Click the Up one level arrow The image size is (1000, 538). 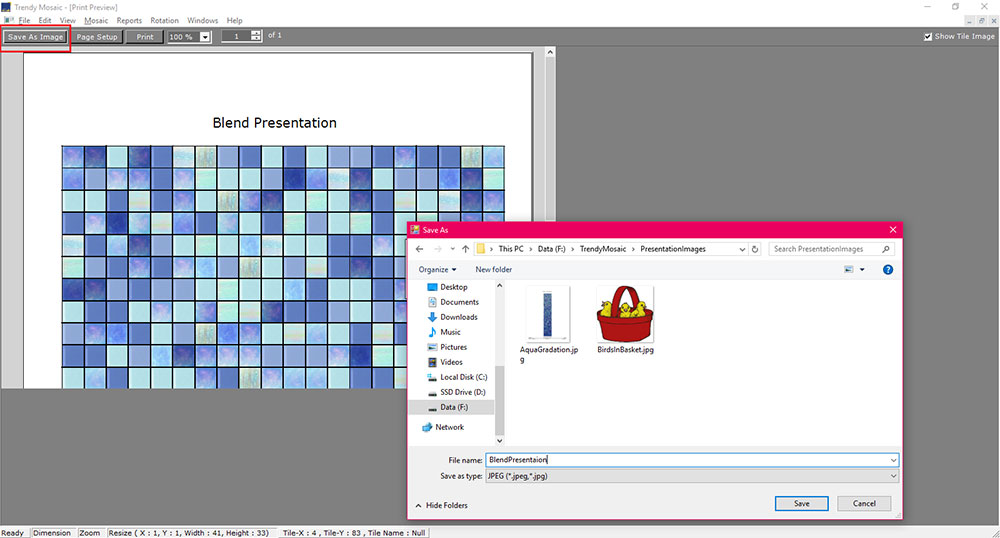466,249
